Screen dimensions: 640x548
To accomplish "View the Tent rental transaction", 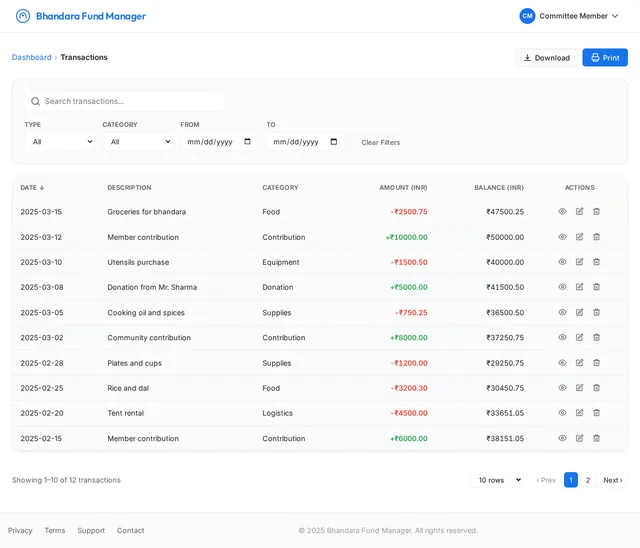I will coord(562,413).
